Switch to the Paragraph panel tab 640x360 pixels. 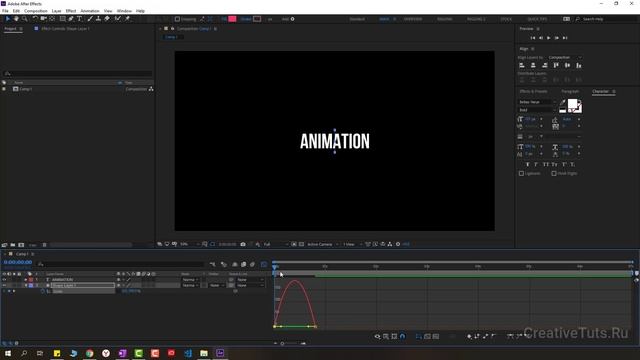[x=570, y=91]
